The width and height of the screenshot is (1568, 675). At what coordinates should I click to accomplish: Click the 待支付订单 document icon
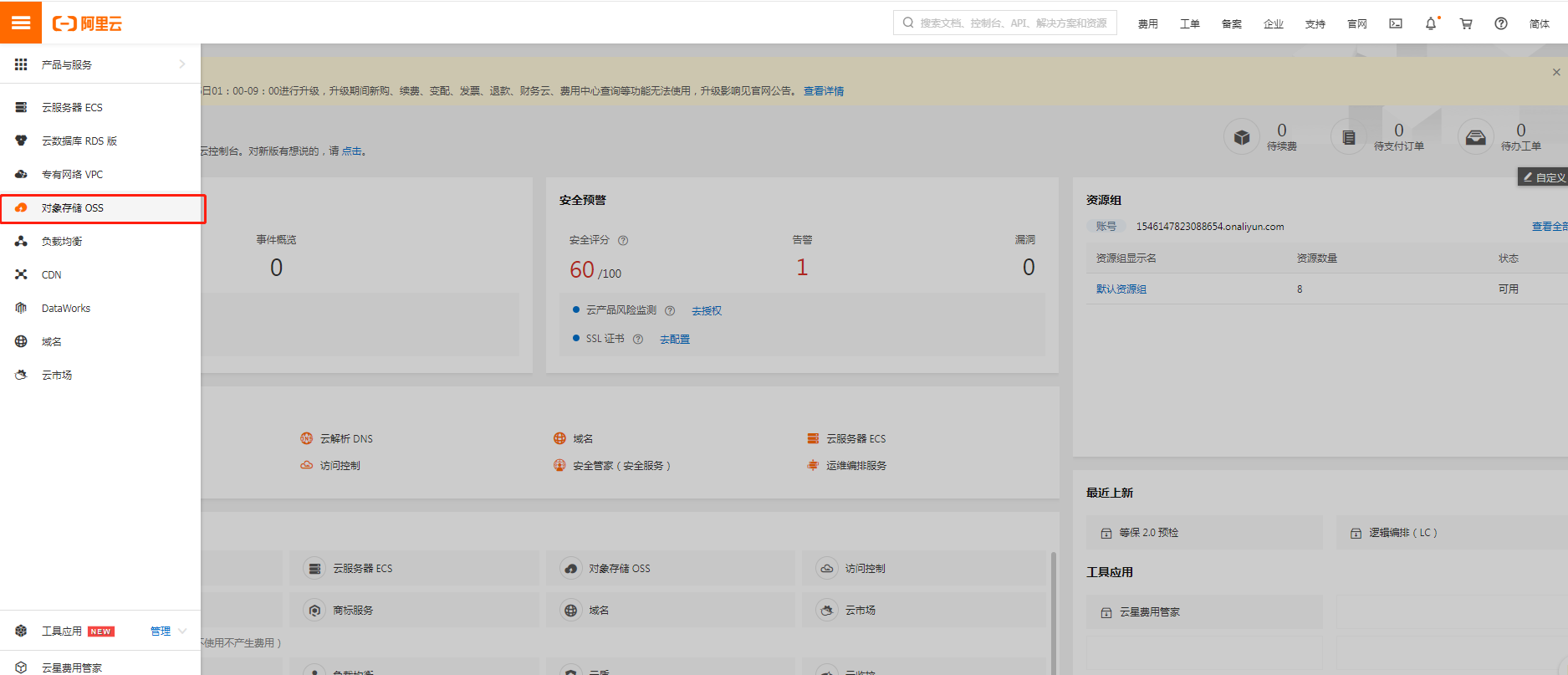pyautogui.click(x=1349, y=137)
